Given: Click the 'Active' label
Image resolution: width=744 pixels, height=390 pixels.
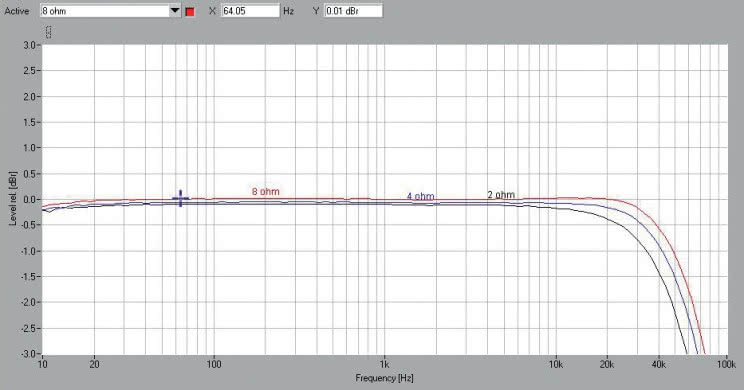Looking at the screenshot, I should 17,11.
